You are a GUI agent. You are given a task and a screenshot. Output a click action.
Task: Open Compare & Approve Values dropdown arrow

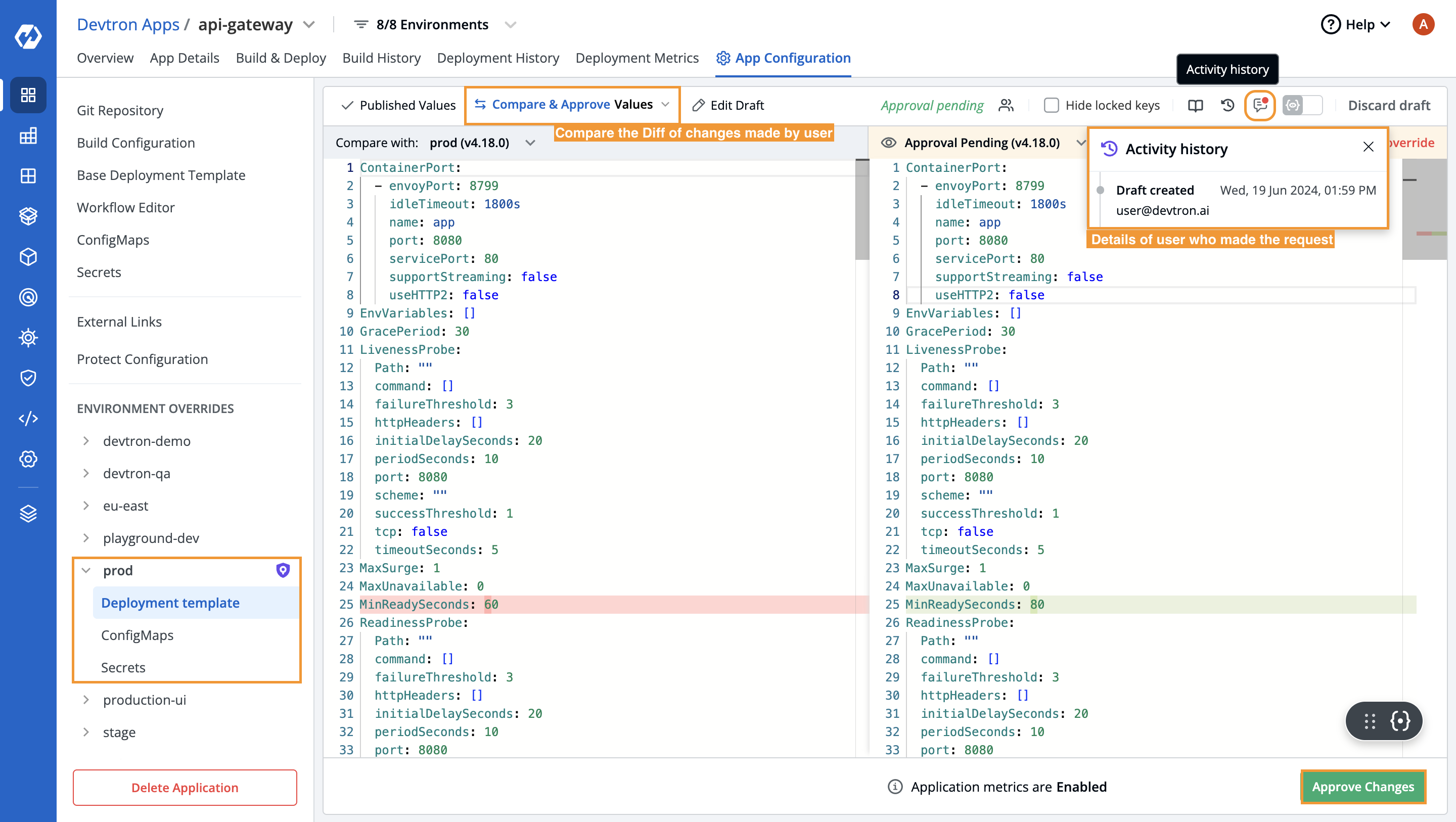pos(665,105)
